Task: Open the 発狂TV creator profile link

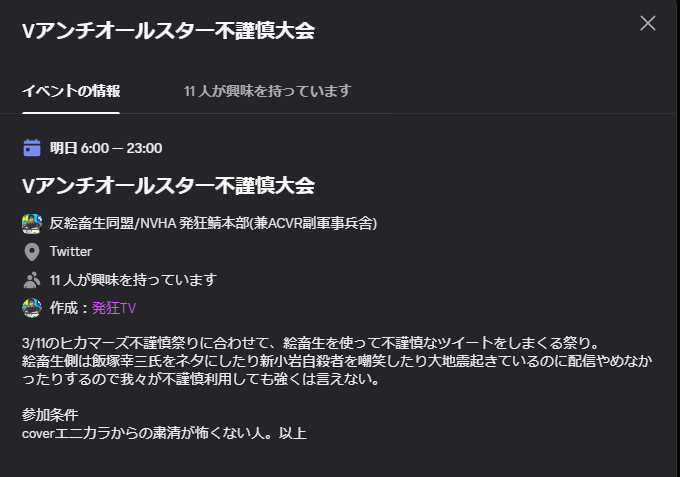Action: [x=114, y=308]
